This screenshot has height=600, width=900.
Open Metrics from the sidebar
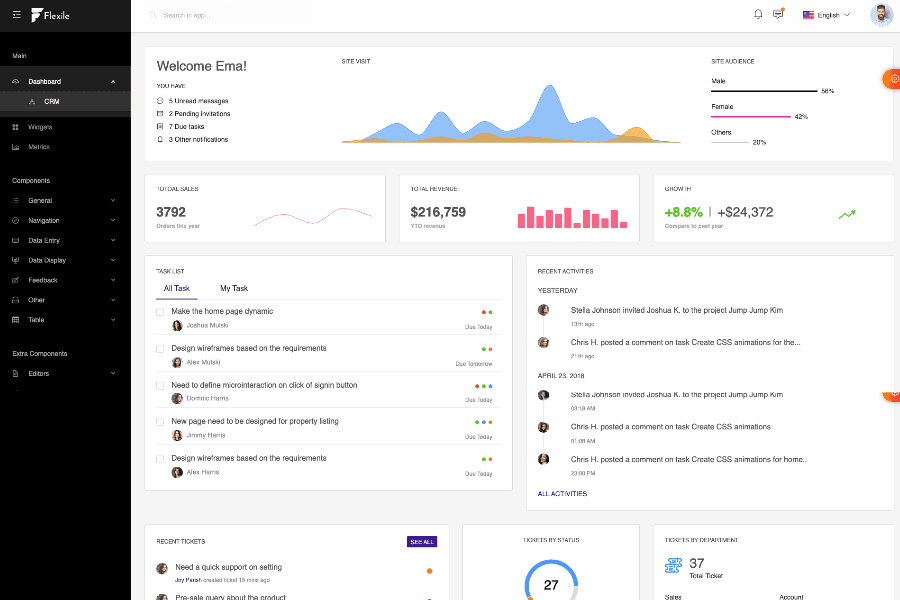point(40,147)
